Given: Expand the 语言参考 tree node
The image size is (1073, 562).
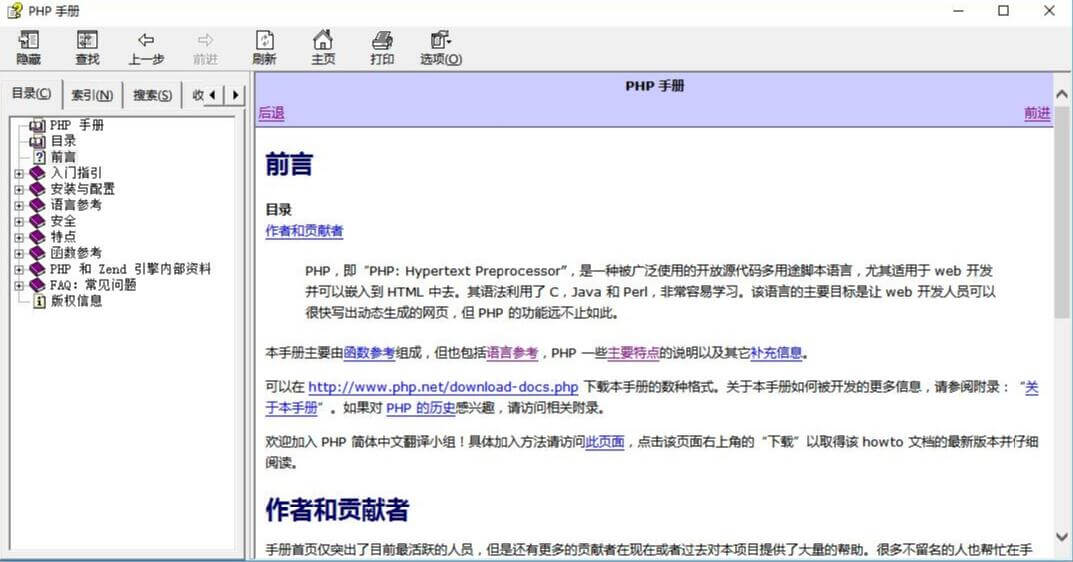Looking at the screenshot, I should pyautogui.click(x=19, y=205).
